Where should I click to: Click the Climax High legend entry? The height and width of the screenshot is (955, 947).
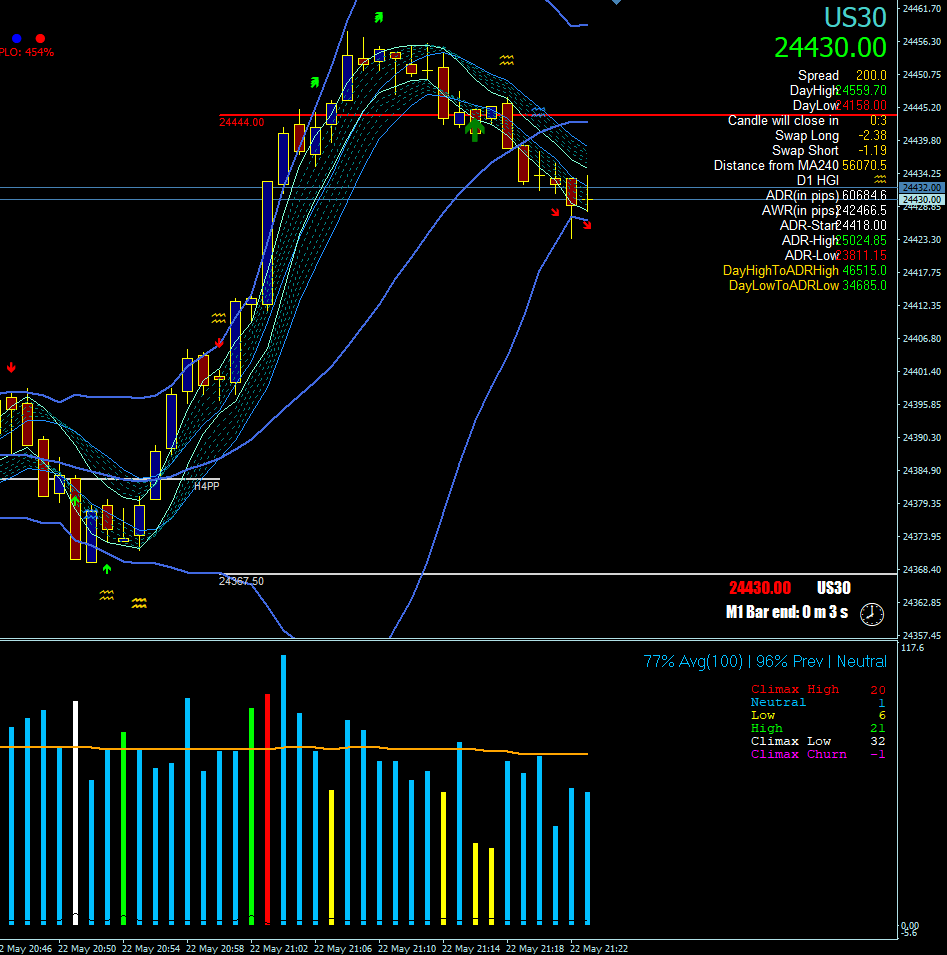pyautogui.click(x=819, y=689)
